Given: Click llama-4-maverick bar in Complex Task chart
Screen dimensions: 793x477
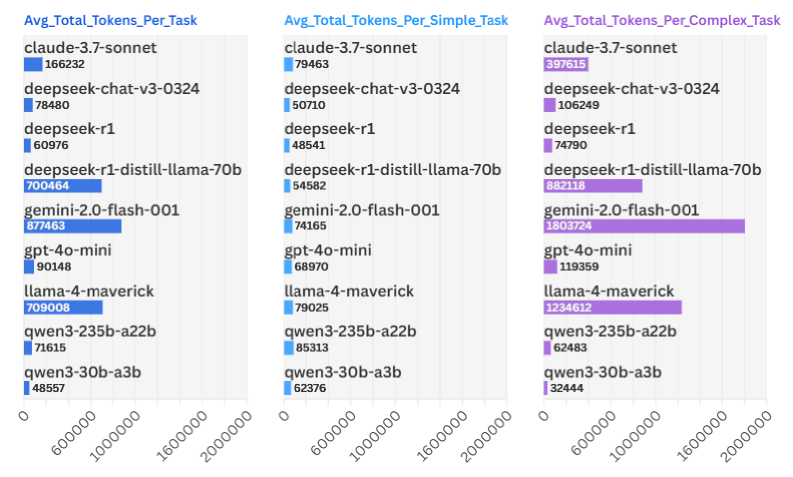Looking at the screenshot, I should coord(612,307).
